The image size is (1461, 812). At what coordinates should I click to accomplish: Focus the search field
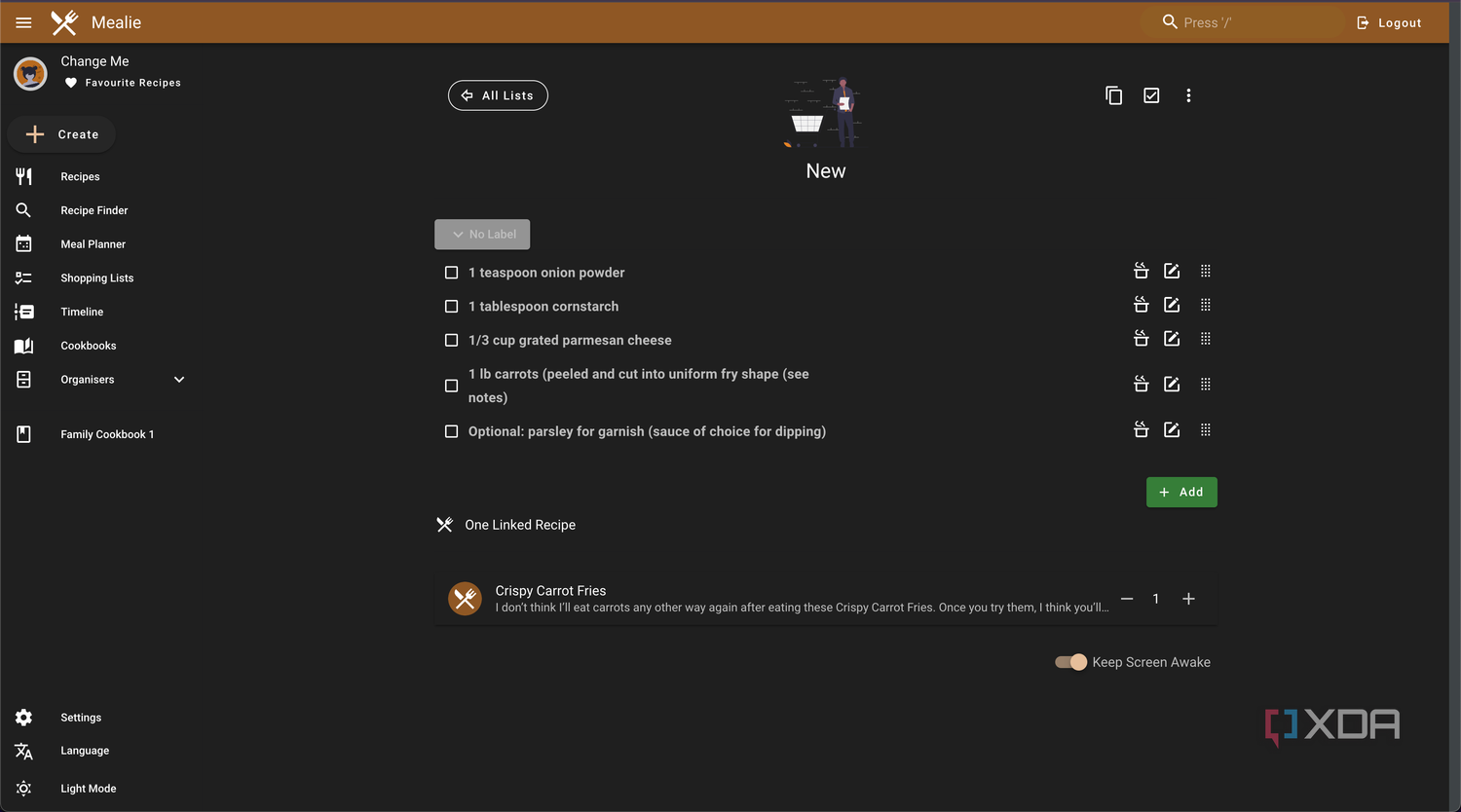[x=1242, y=22]
